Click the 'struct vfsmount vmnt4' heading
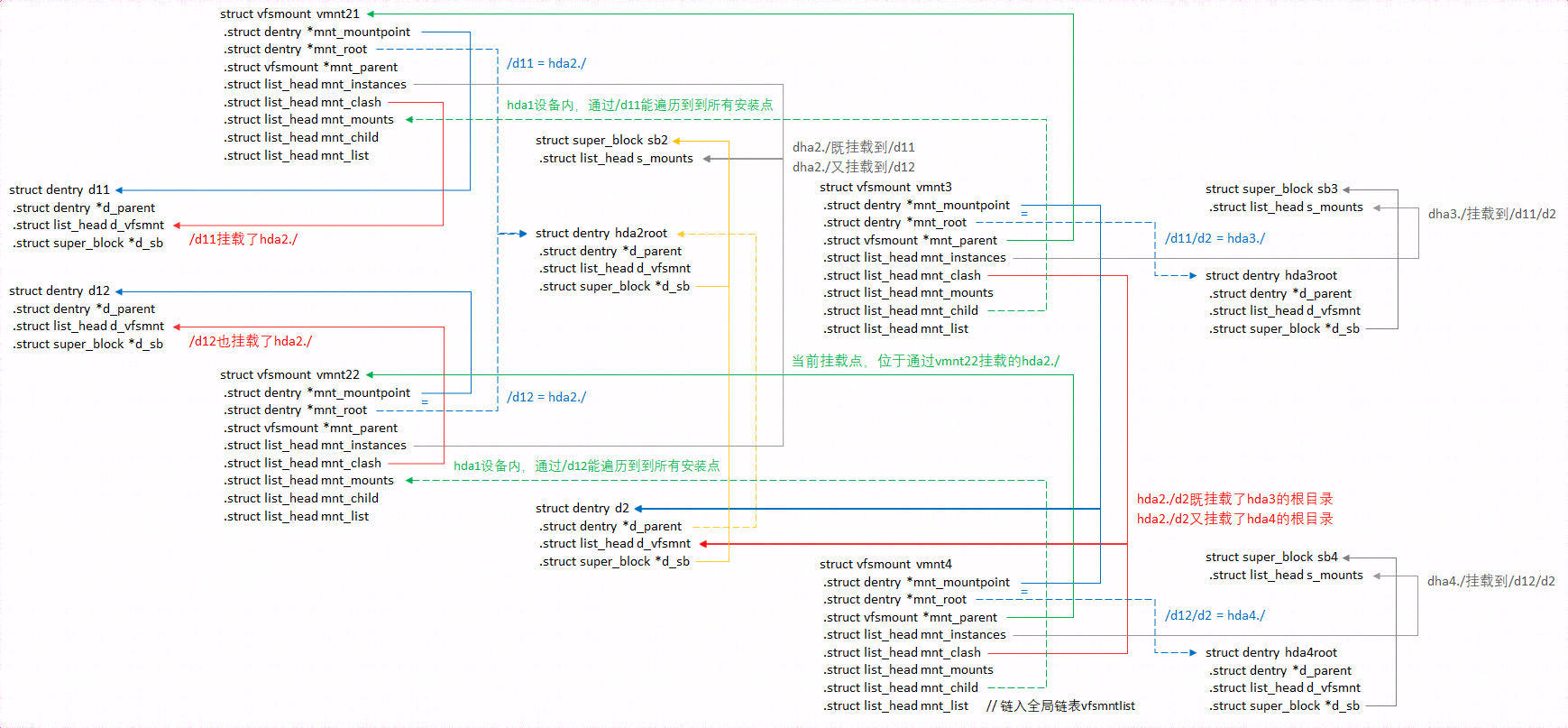The image size is (1568, 728). [x=885, y=564]
